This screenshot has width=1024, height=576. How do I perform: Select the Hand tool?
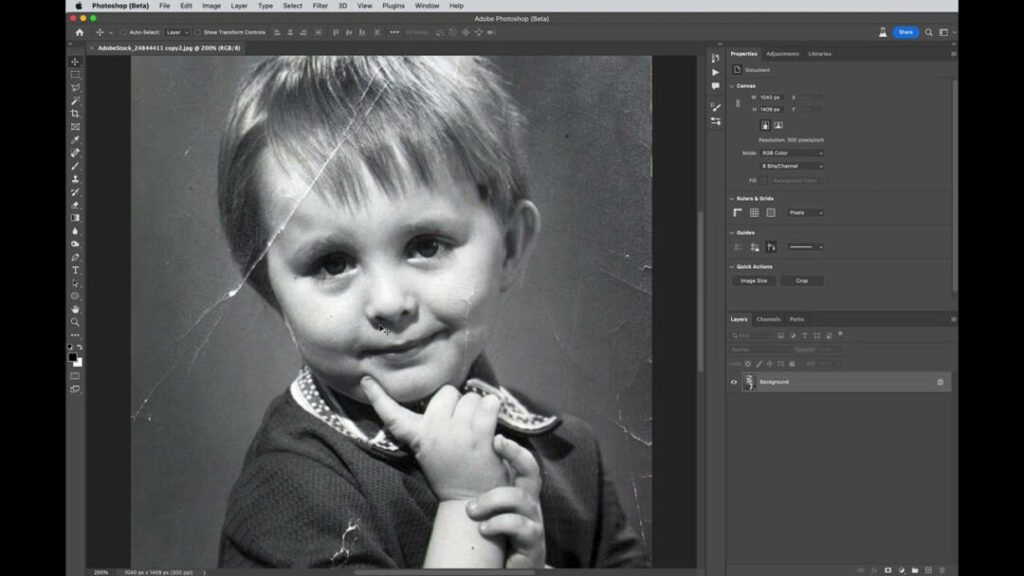75,310
